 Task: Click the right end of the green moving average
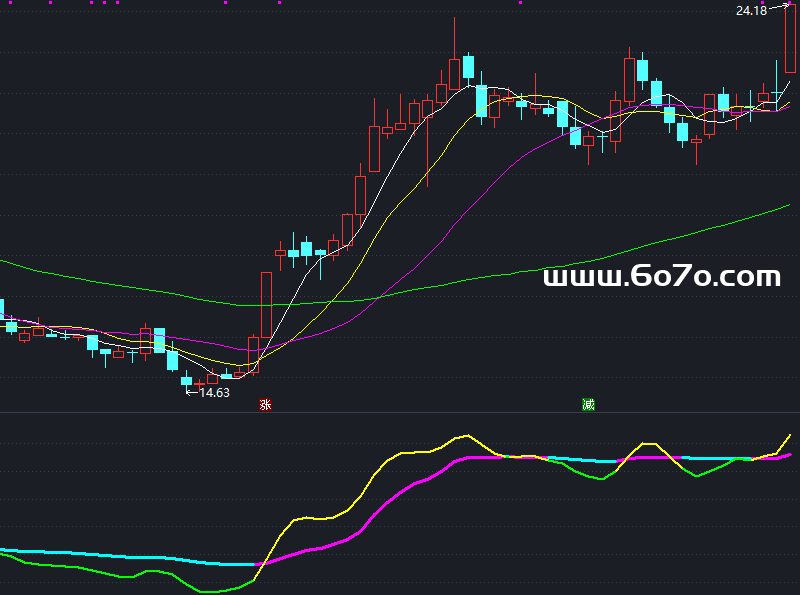pos(788,205)
